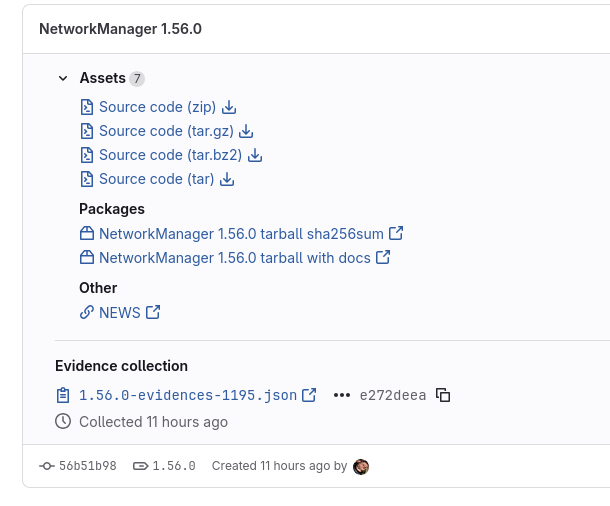This screenshot has width=610, height=506.
Task: Click file icon before Source code (zip)
Action: point(87,107)
